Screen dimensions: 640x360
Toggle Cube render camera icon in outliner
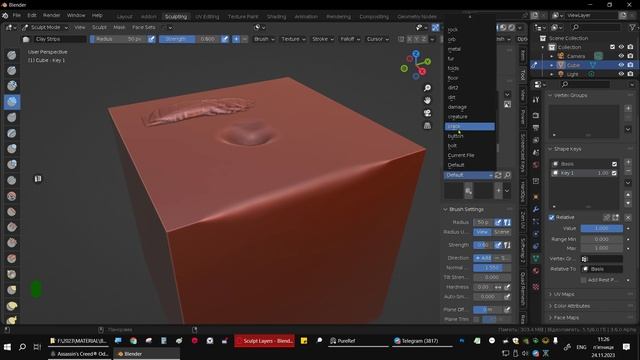[x=631, y=65]
